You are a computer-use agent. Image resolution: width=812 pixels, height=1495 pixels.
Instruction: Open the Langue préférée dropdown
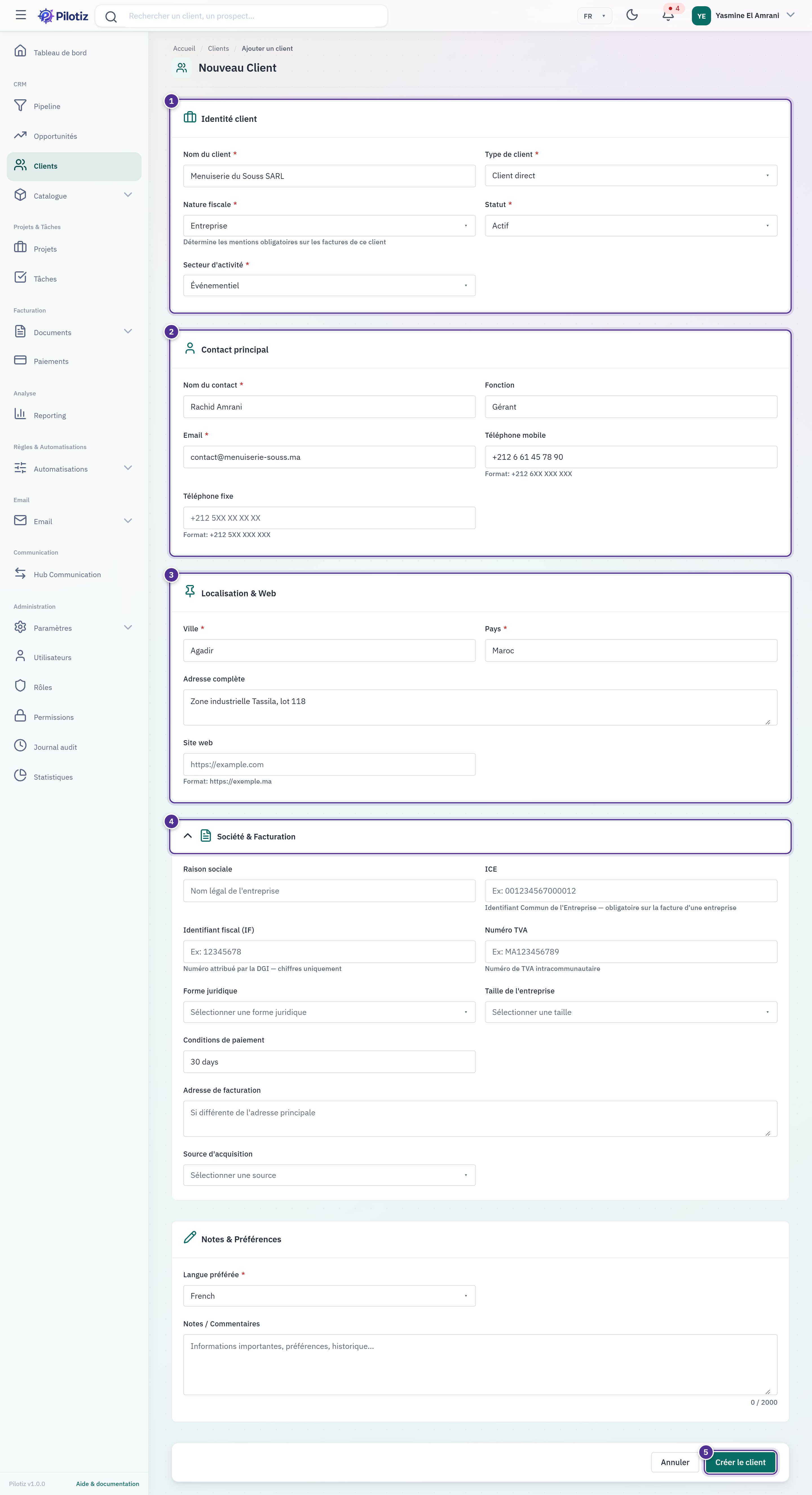click(329, 1296)
